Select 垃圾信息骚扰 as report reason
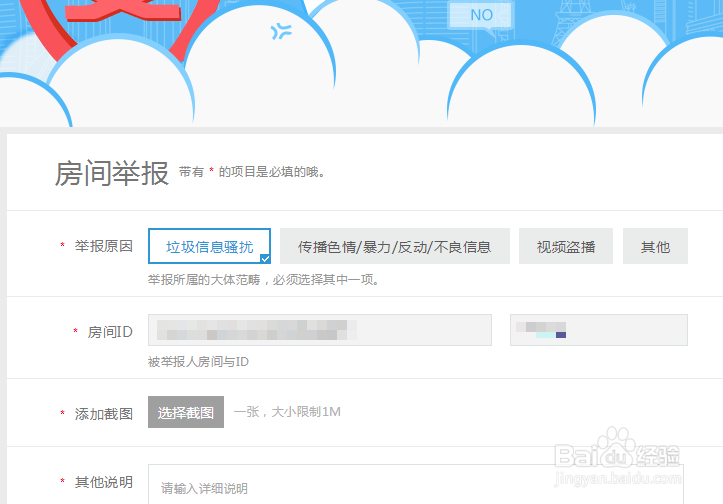 pos(209,246)
